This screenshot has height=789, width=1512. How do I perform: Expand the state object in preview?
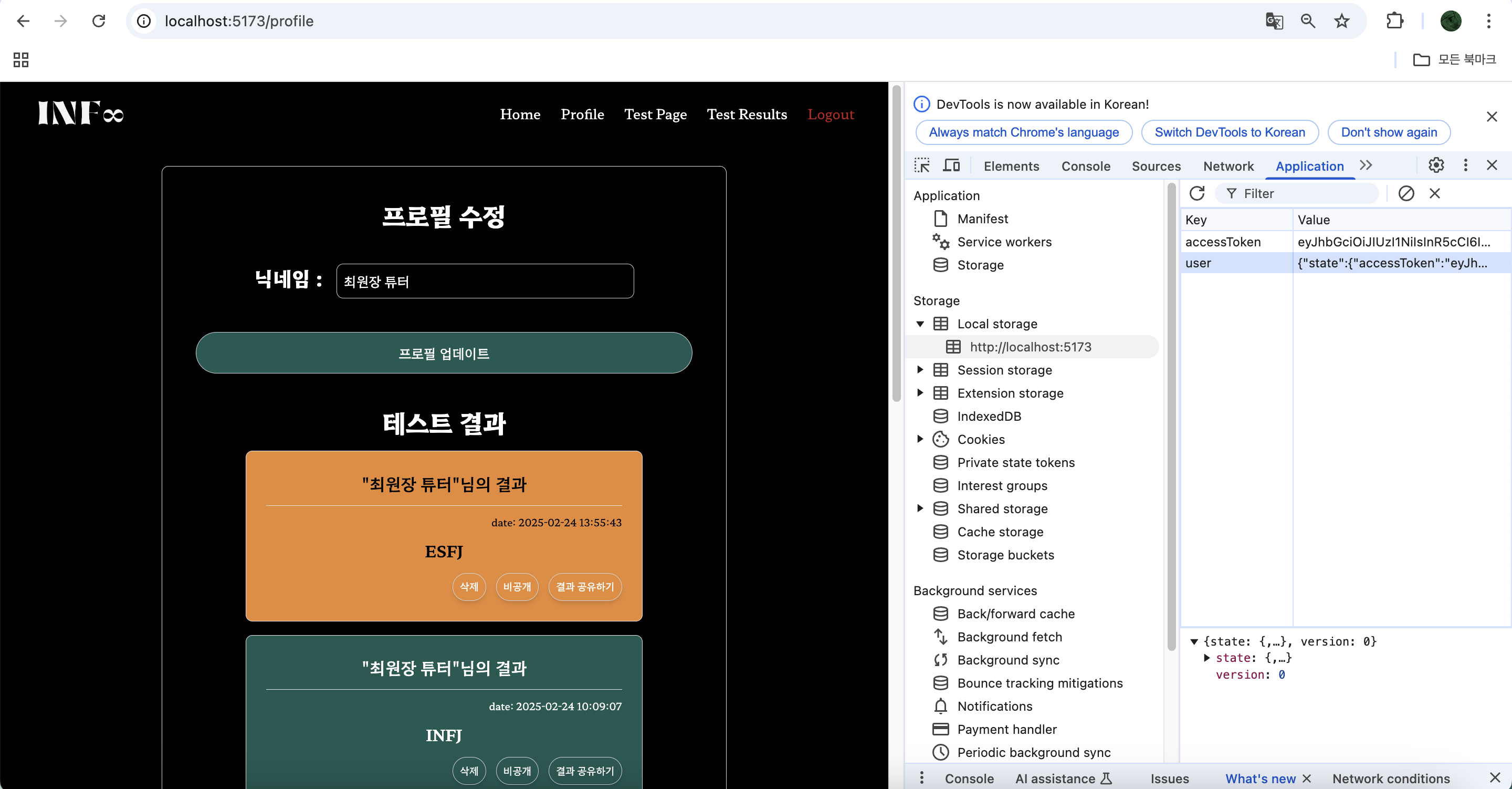pyautogui.click(x=1207, y=658)
